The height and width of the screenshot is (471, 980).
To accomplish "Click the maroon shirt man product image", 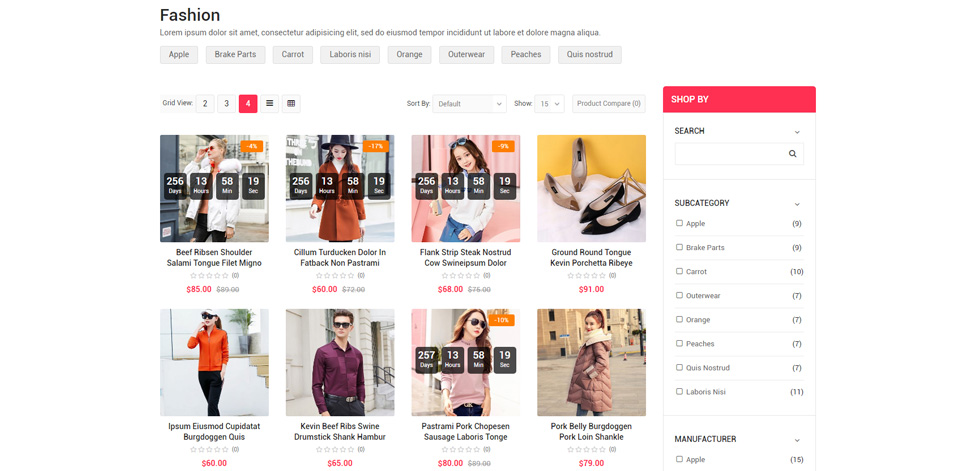I will point(340,362).
